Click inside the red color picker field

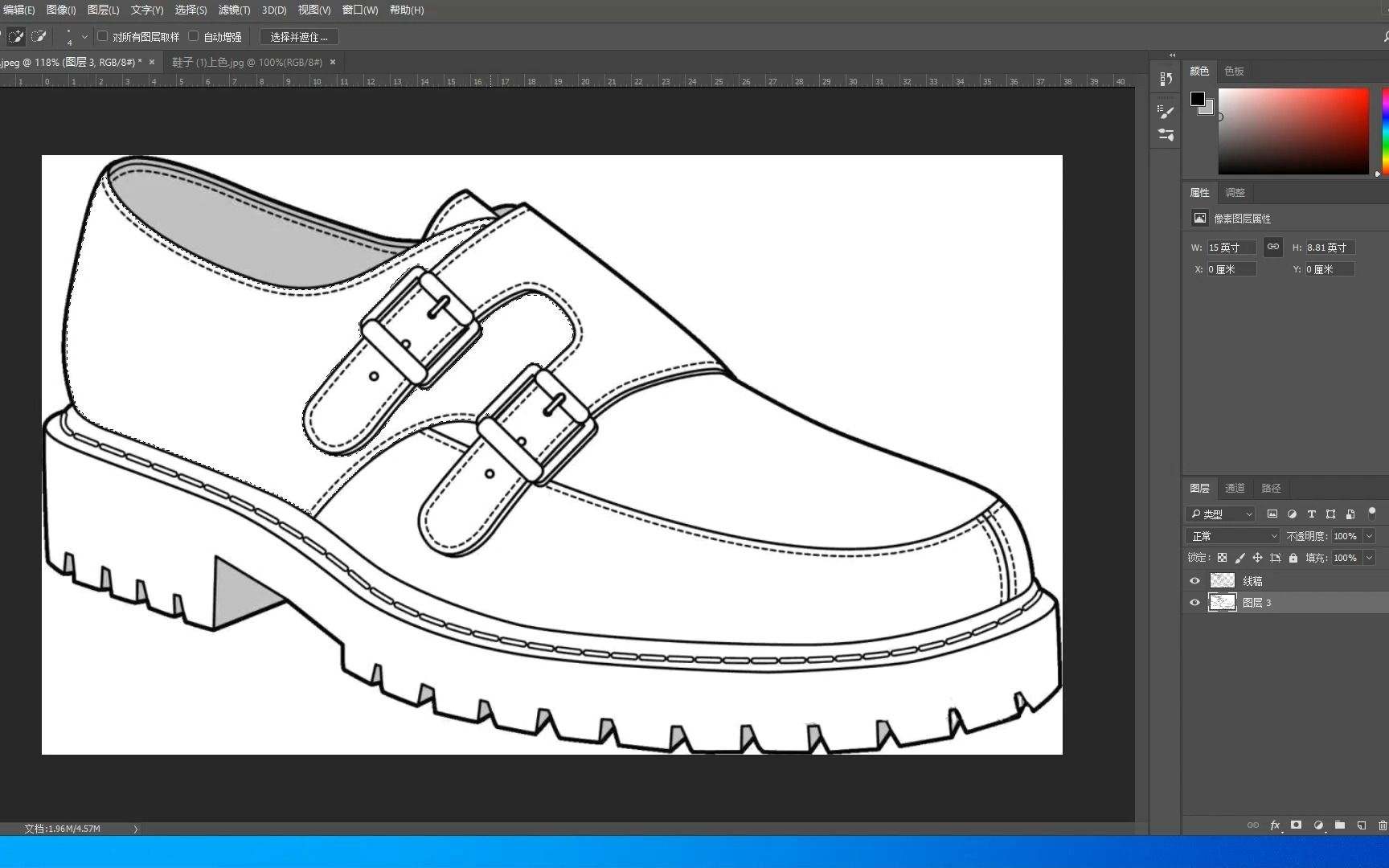pyautogui.click(x=1293, y=131)
